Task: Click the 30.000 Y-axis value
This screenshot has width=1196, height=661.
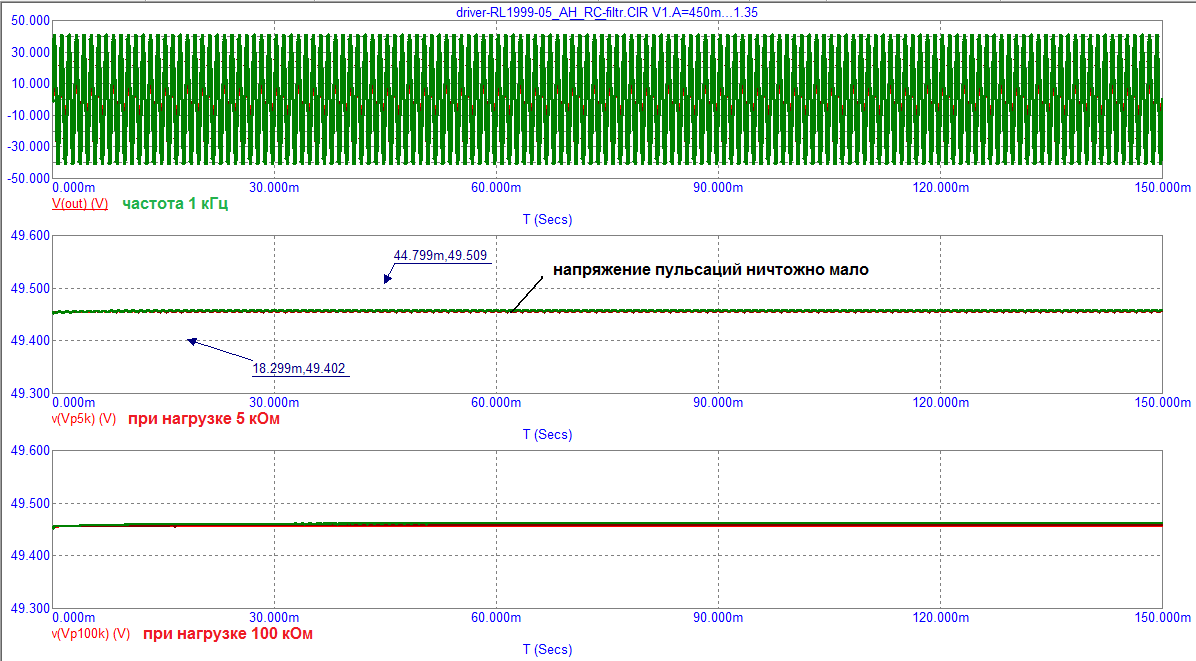Action: click(31, 53)
